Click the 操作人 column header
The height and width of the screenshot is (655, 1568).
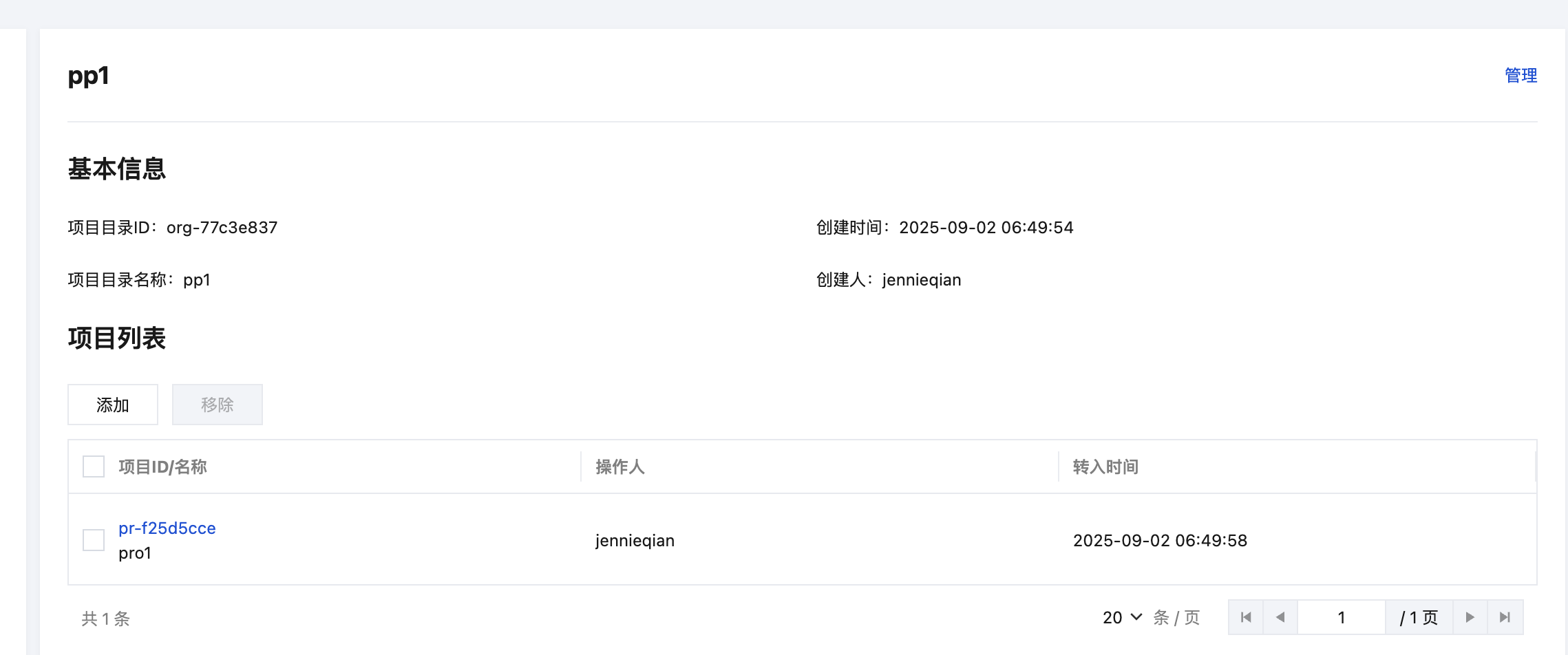pyautogui.click(x=619, y=467)
